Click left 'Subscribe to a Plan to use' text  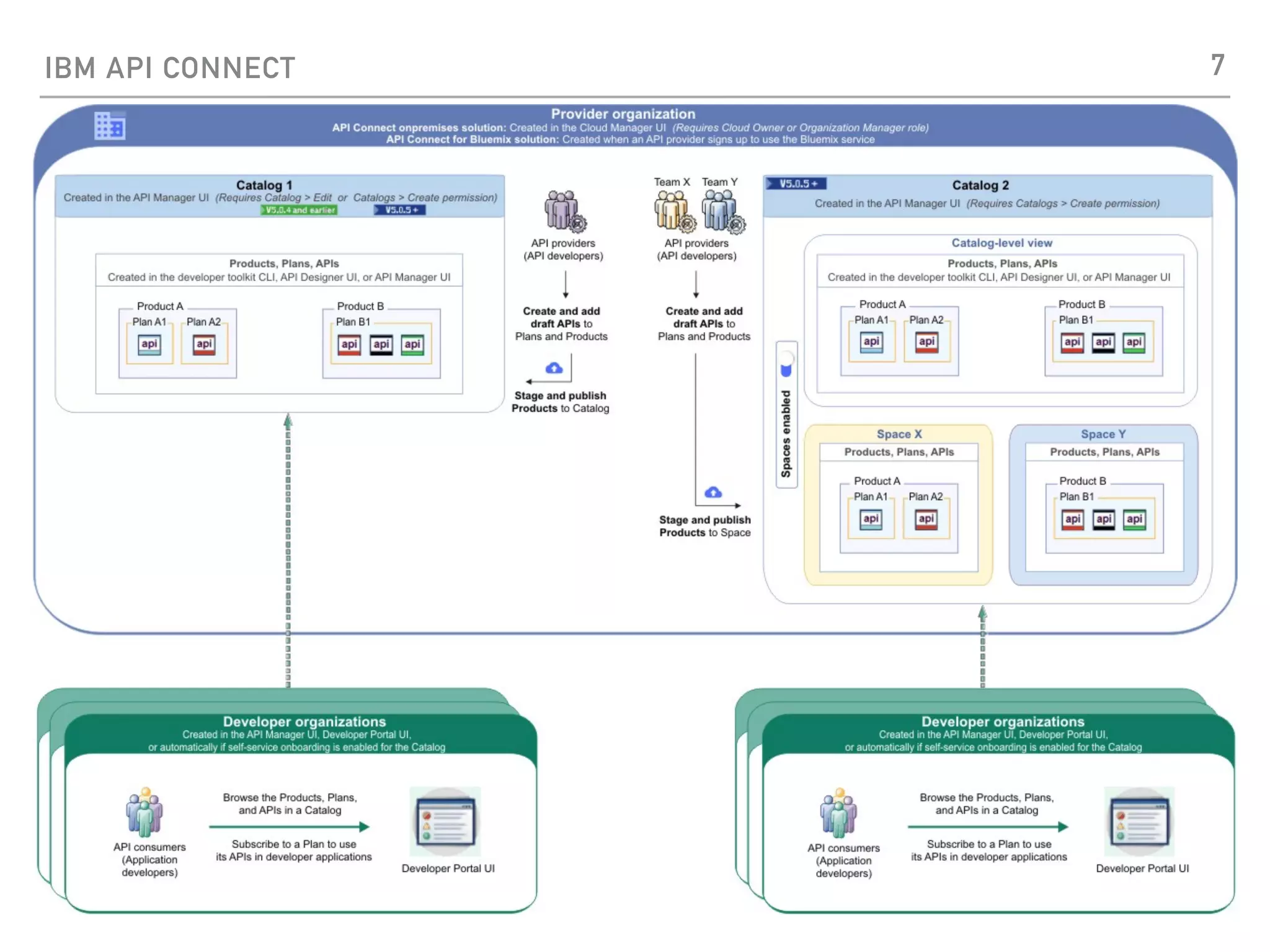pos(294,844)
